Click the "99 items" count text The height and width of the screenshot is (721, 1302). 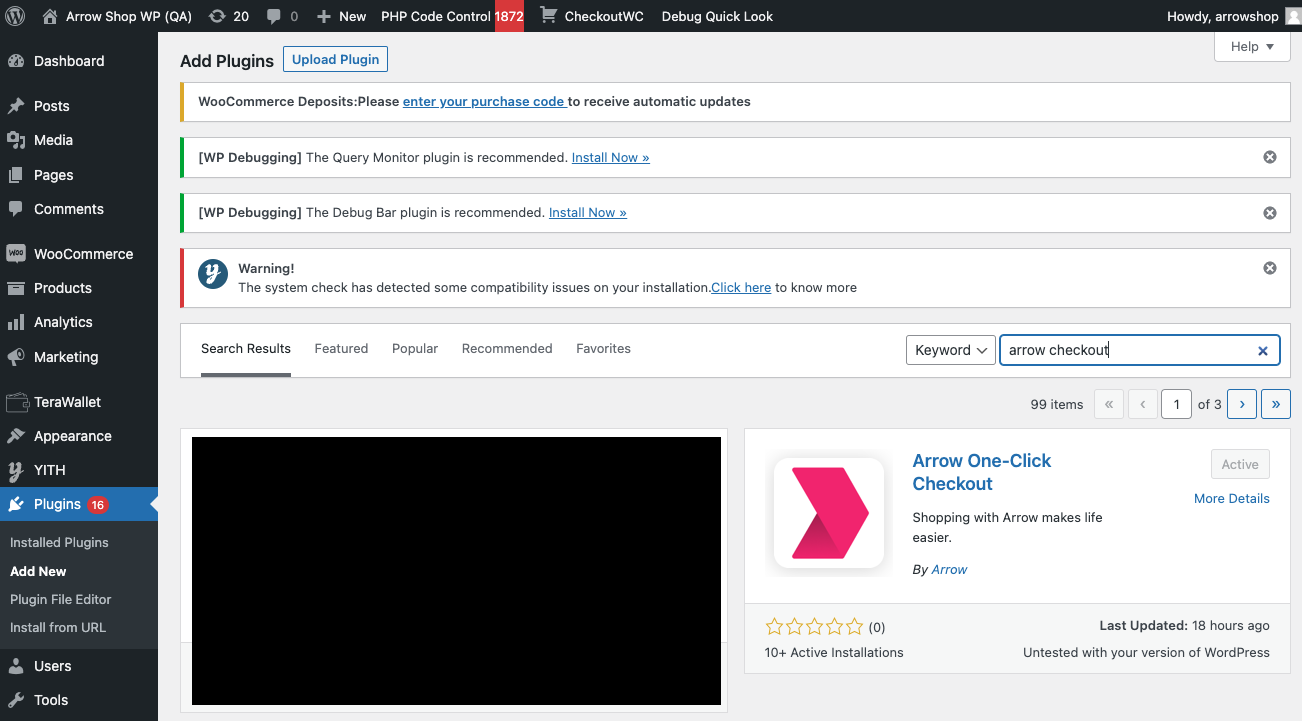coord(1057,405)
